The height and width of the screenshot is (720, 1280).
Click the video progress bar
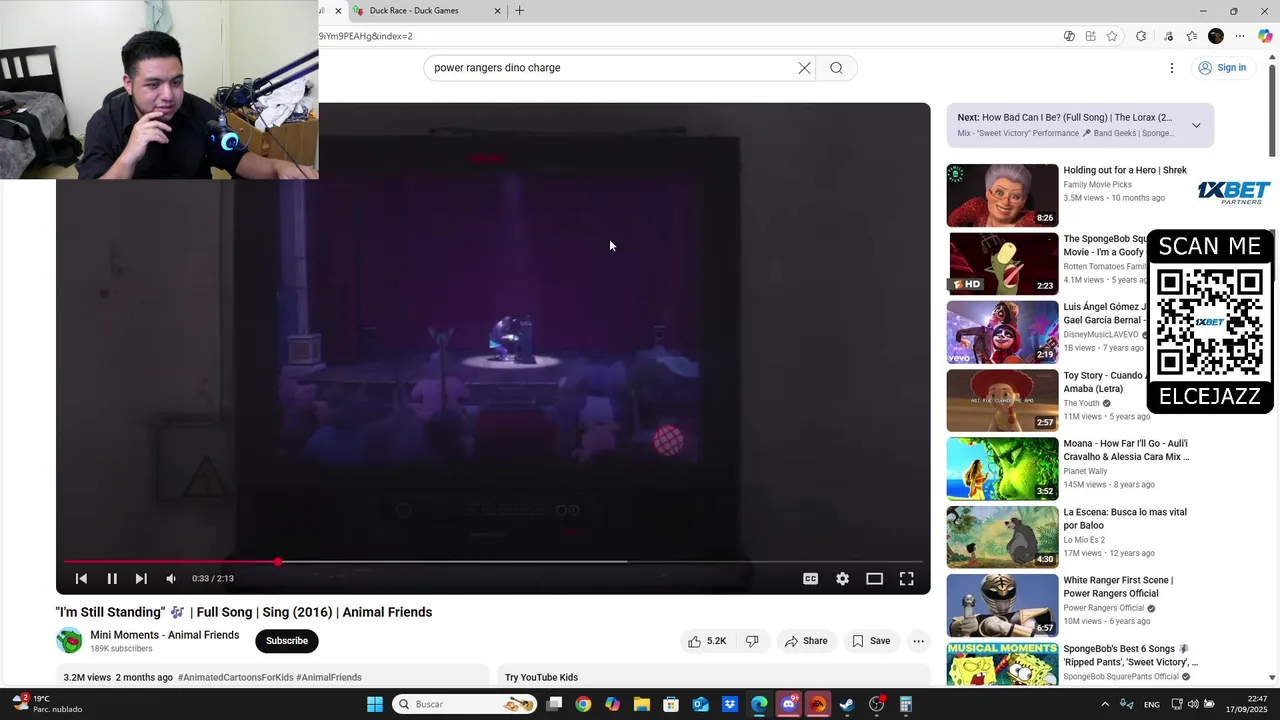pos(493,562)
